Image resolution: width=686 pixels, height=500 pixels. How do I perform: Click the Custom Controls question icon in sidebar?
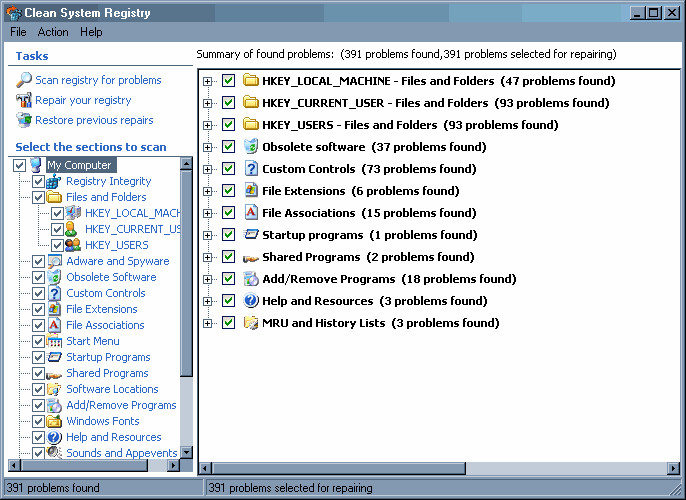pos(54,293)
